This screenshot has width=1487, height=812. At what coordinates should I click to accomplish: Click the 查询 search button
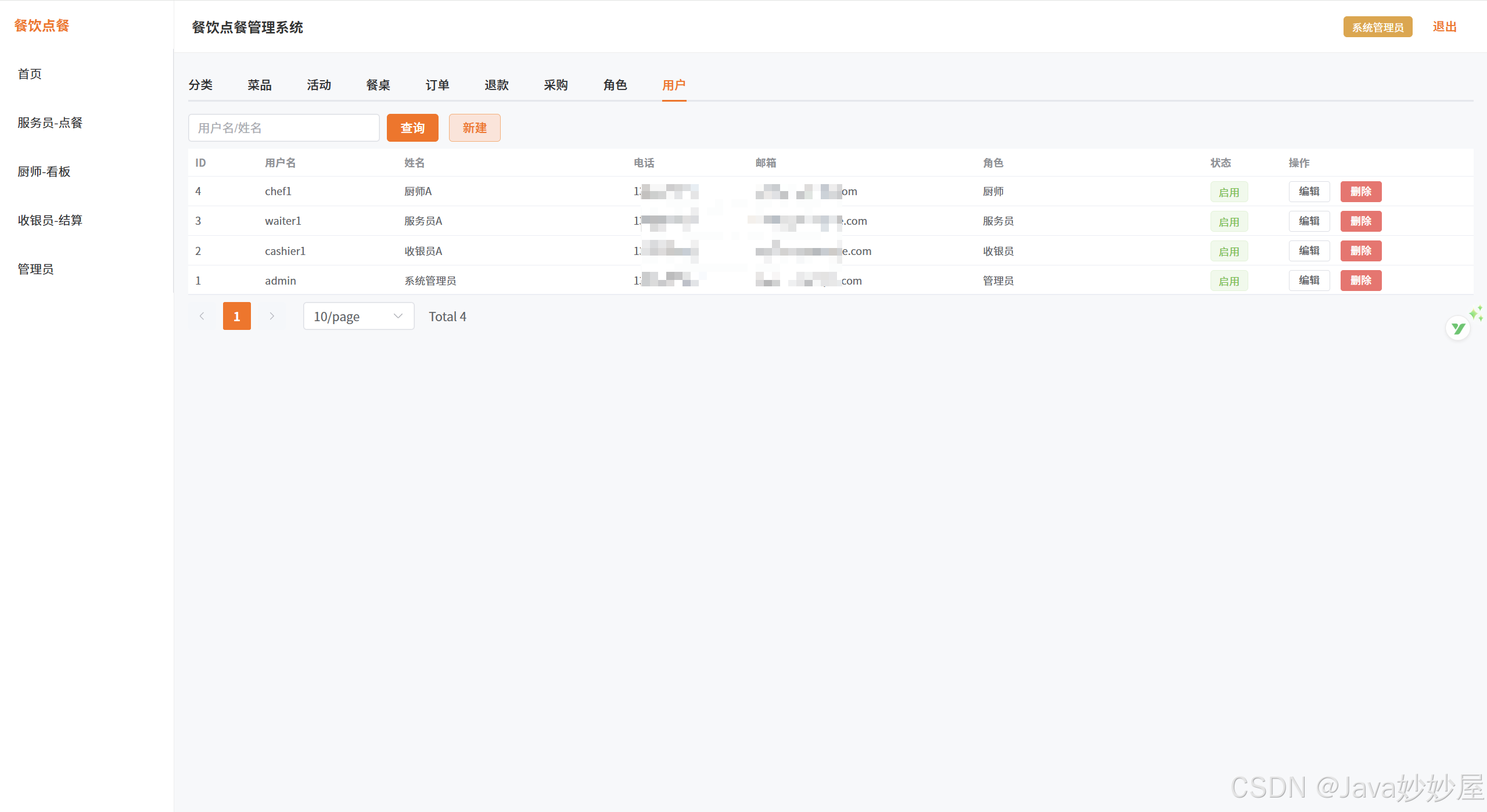(412, 128)
